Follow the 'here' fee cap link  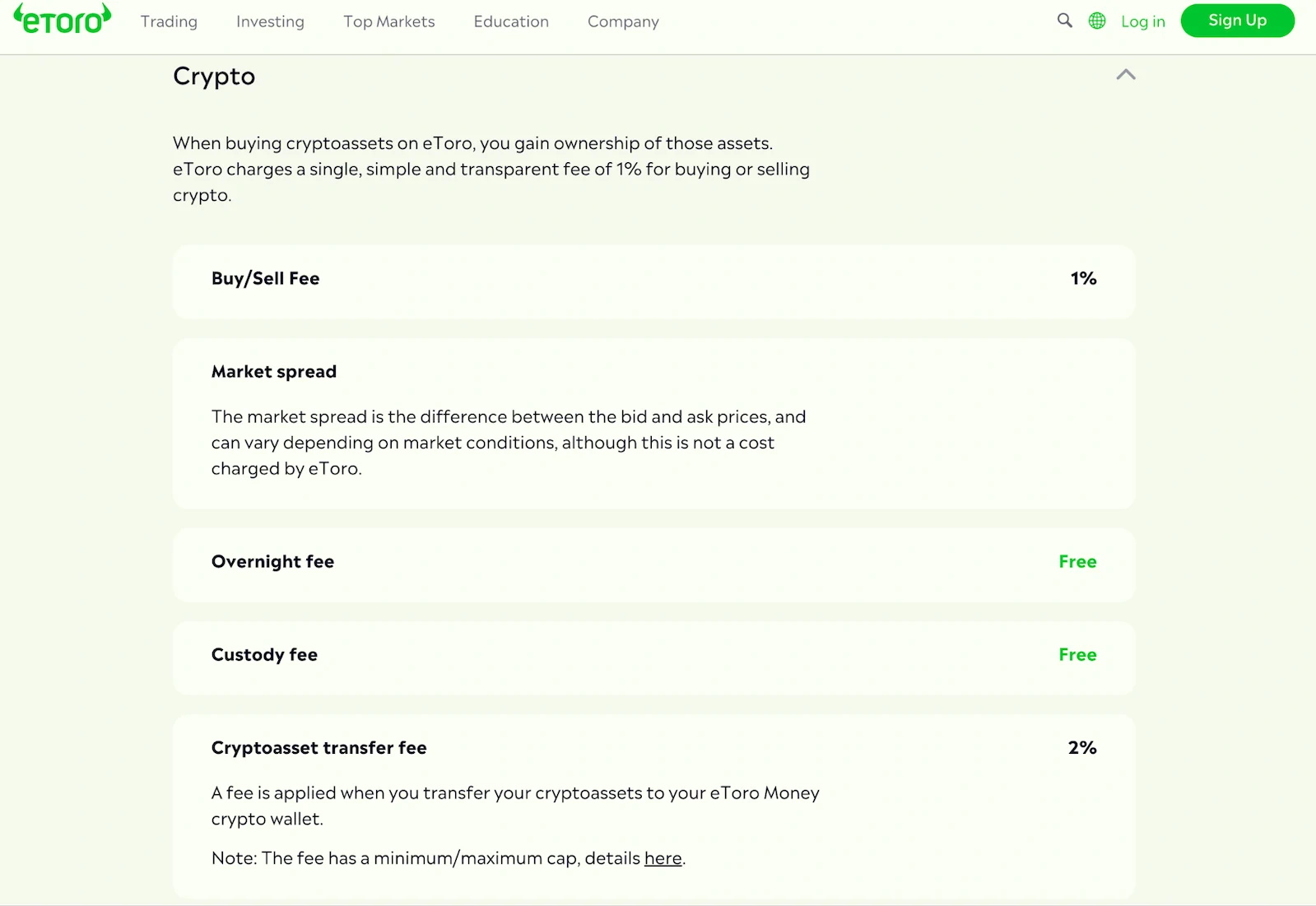click(x=663, y=858)
